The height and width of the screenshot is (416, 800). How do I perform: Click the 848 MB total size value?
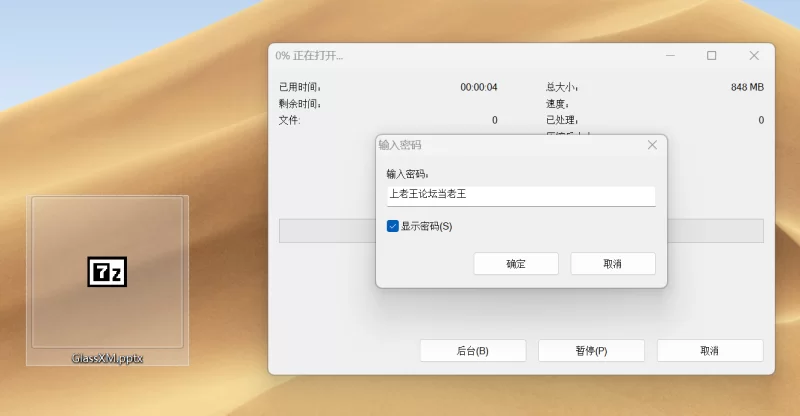747,87
